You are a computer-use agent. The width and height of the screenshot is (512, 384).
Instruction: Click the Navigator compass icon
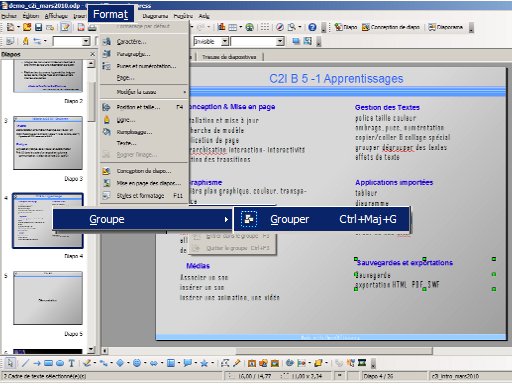coord(280,27)
